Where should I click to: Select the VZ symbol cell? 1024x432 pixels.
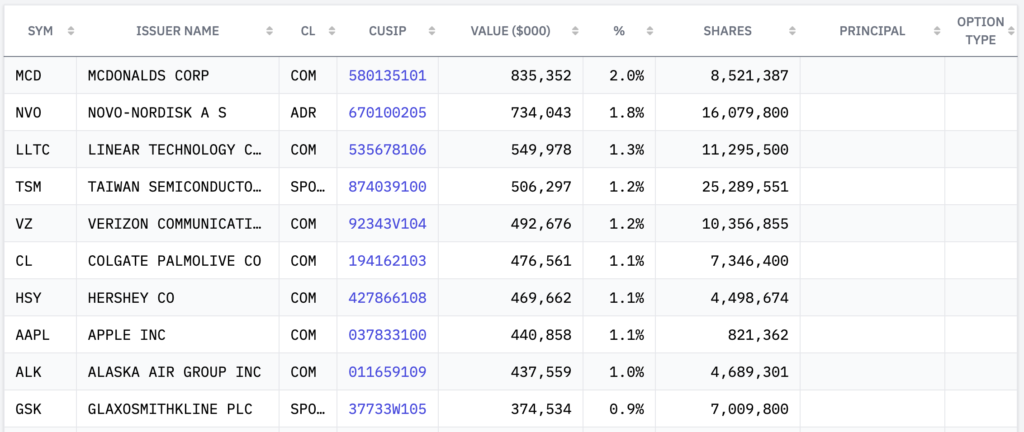[40, 224]
